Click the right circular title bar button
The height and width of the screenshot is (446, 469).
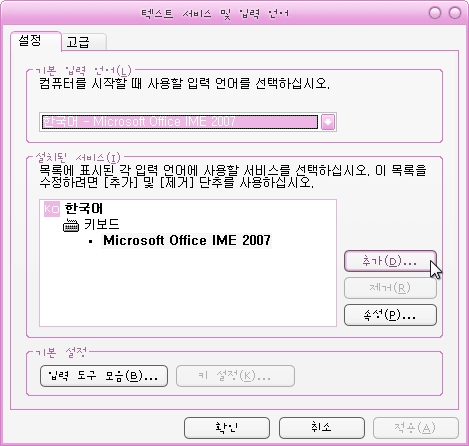[455, 13]
